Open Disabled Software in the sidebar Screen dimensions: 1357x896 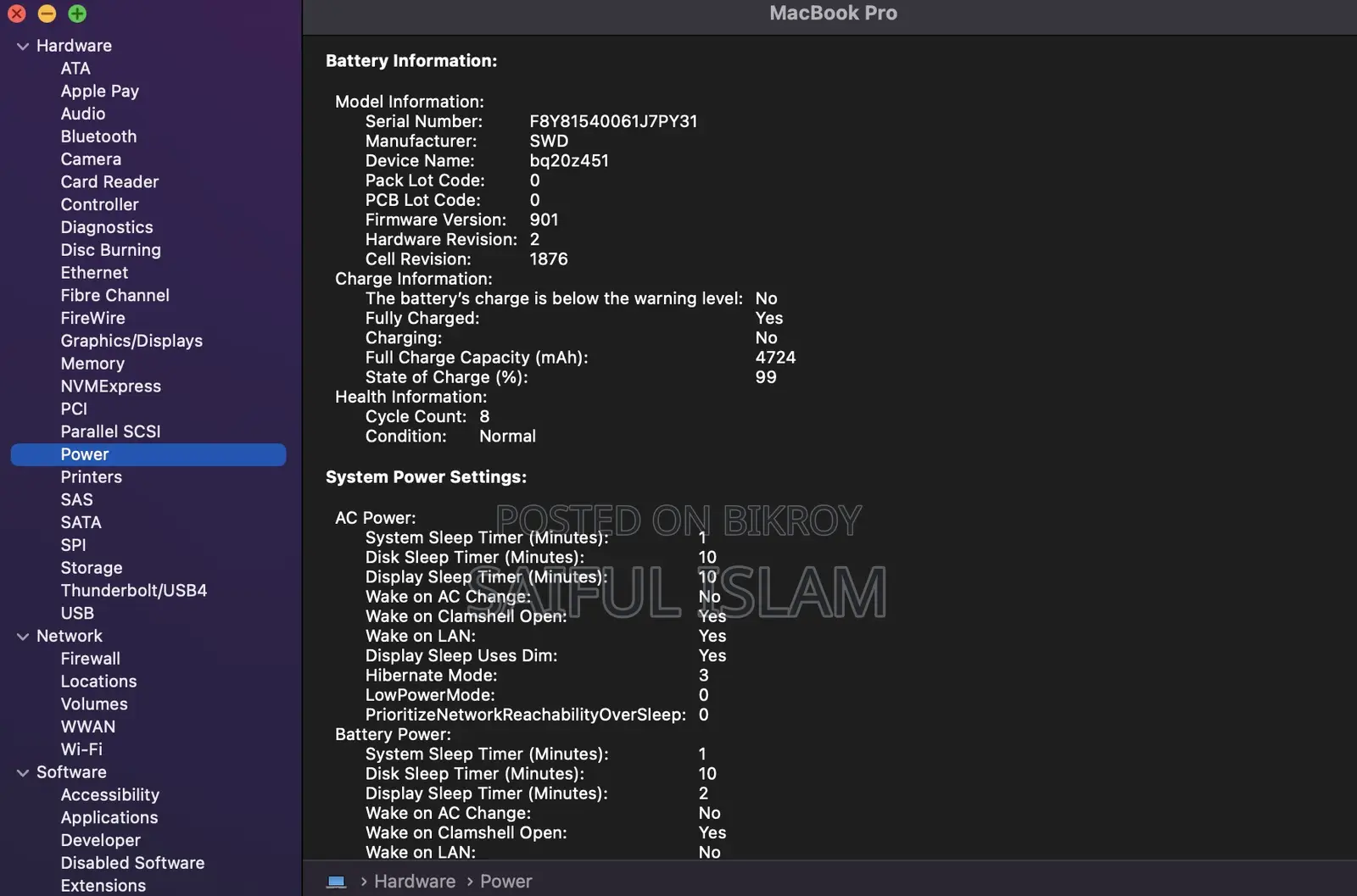[x=132, y=863]
